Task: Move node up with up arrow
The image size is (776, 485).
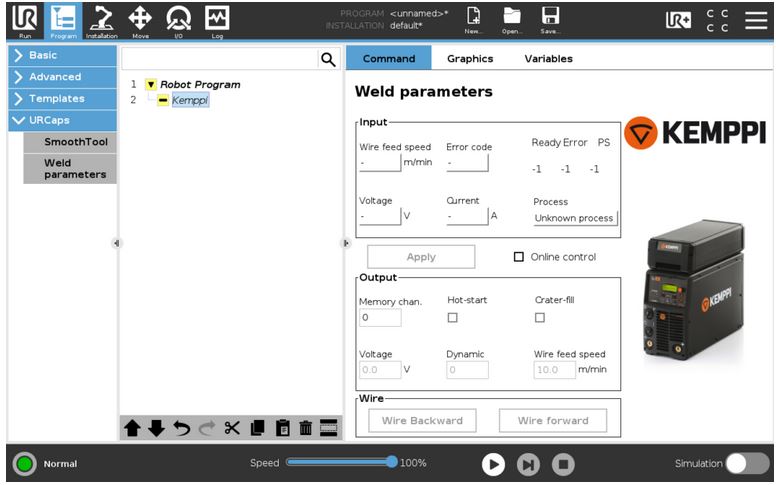Action: click(x=132, y=428)
